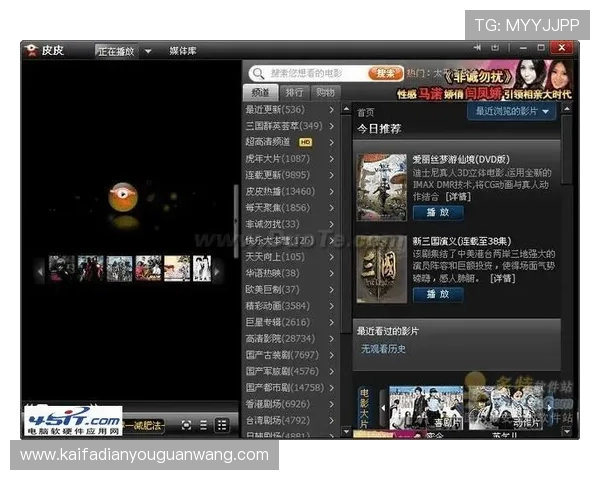Click the 首页 breadcrumb link
The image size is (600, 480).
365,113
